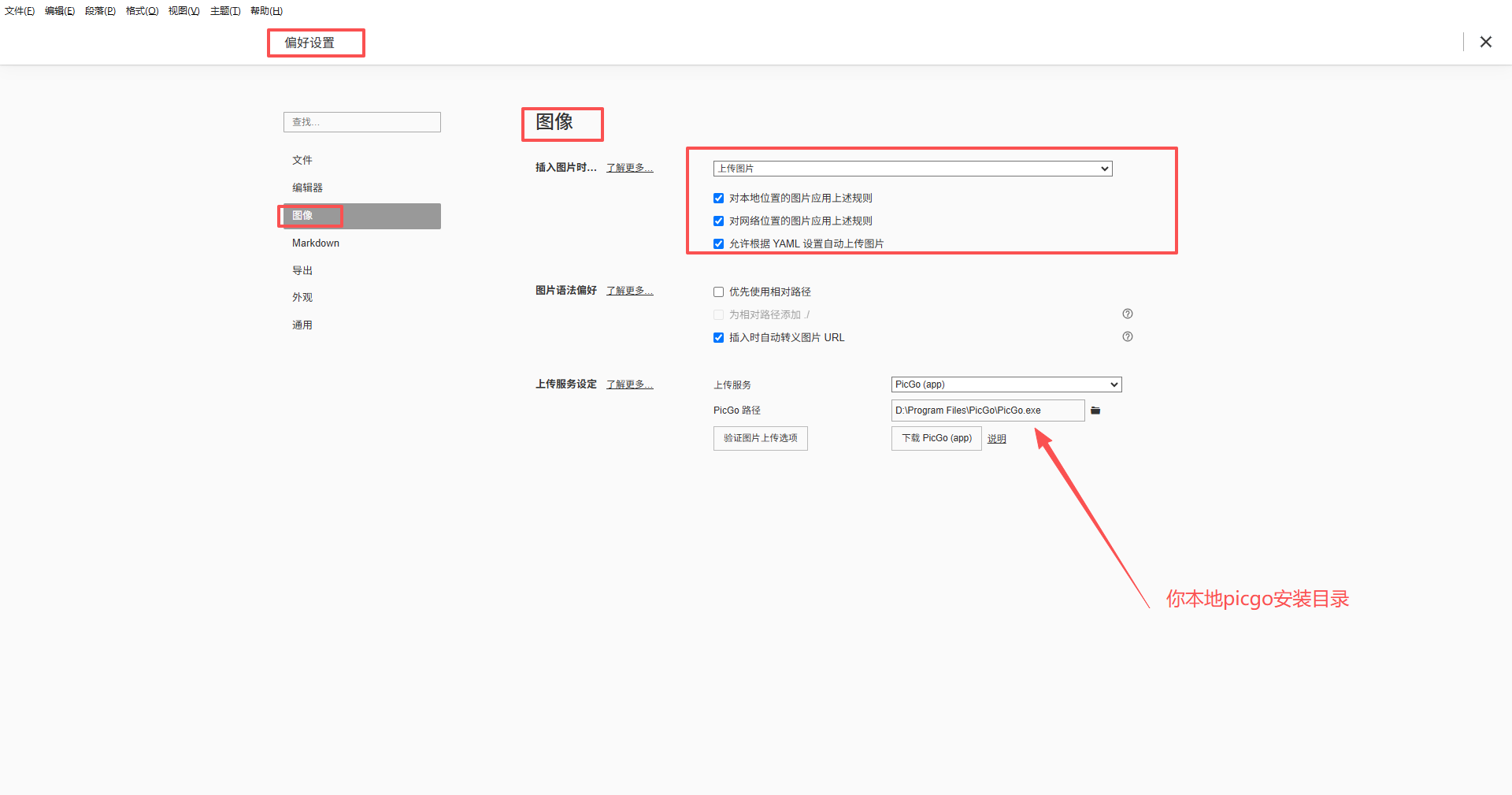Click the folder browse icon for PicGo path

pos(1095,411)
